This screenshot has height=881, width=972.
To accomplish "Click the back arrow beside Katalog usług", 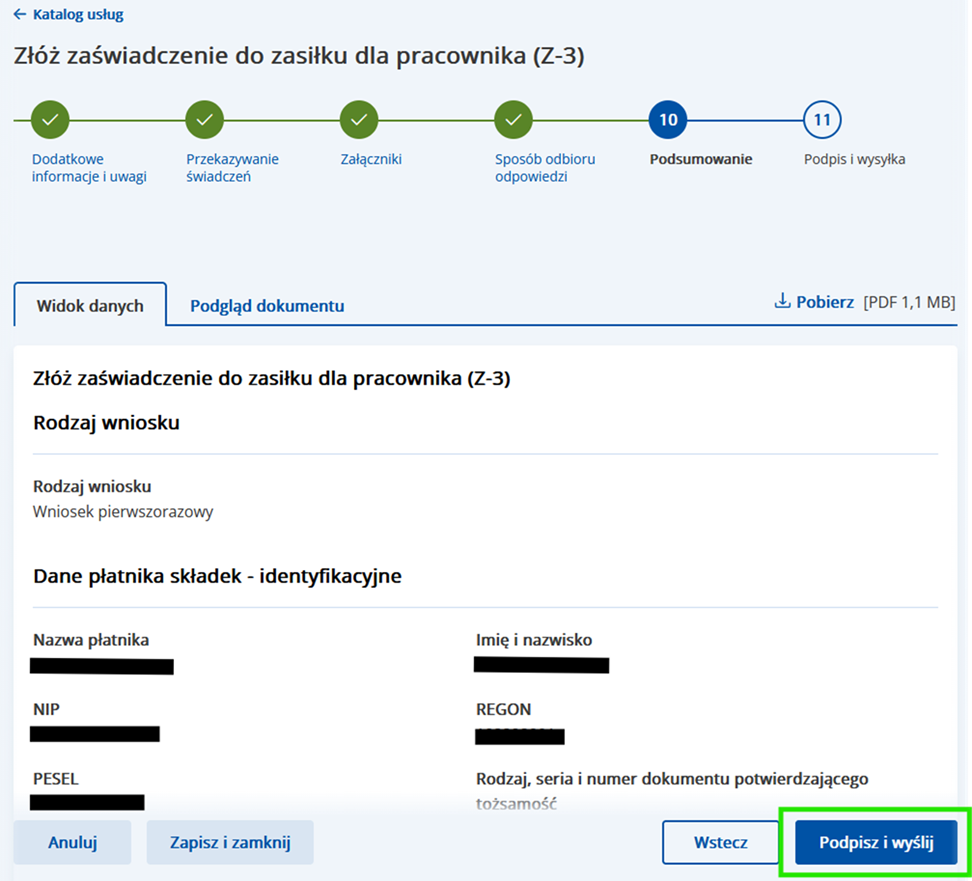I will (20, 15).
